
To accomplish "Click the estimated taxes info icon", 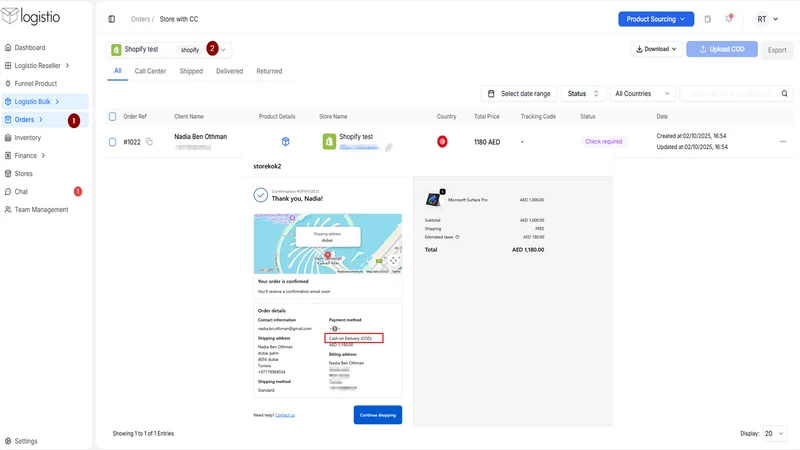I will pyautogui.click(x=457, y=237).
